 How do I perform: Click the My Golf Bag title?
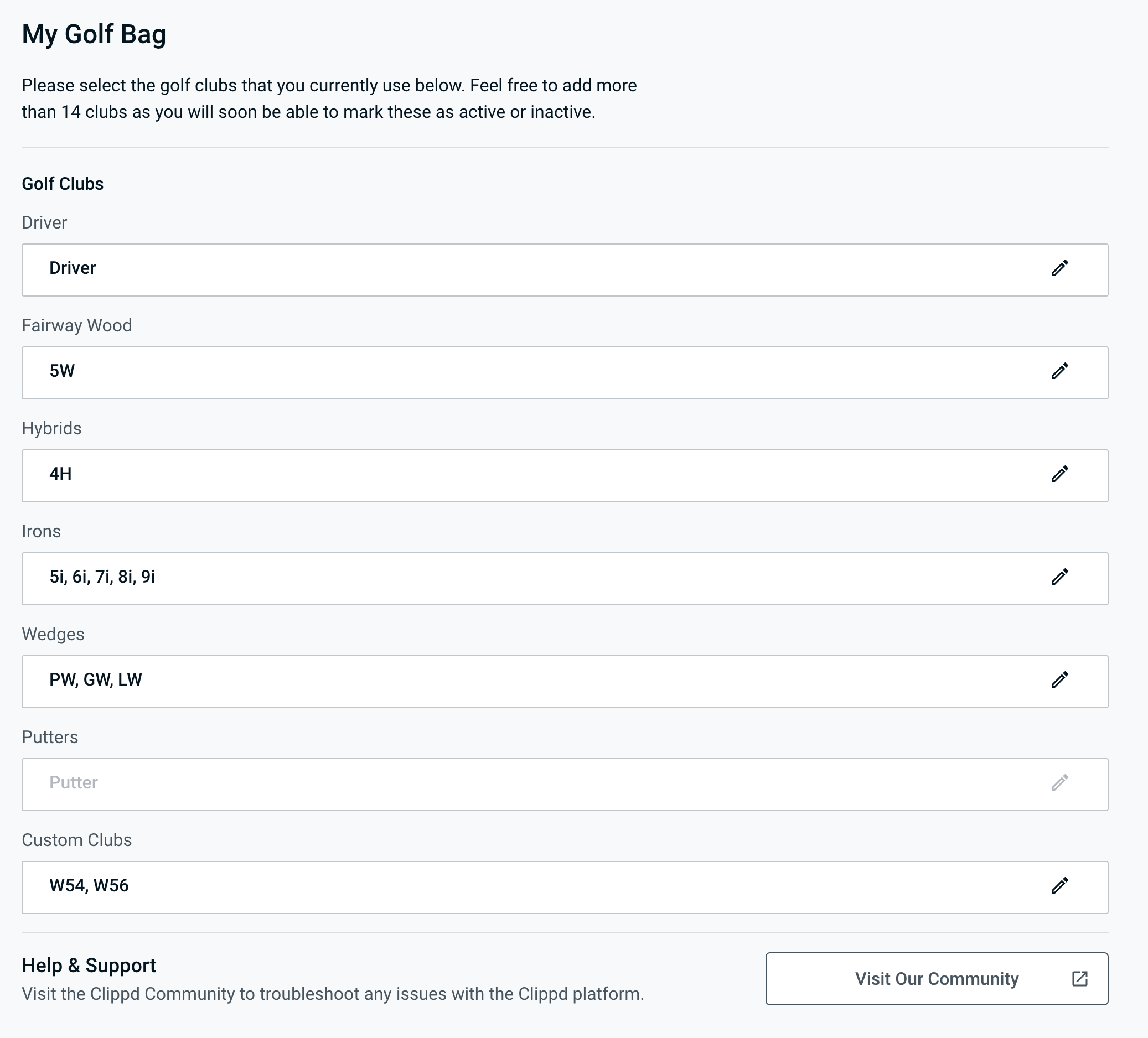pyautogui.click(x=94, y=34)
